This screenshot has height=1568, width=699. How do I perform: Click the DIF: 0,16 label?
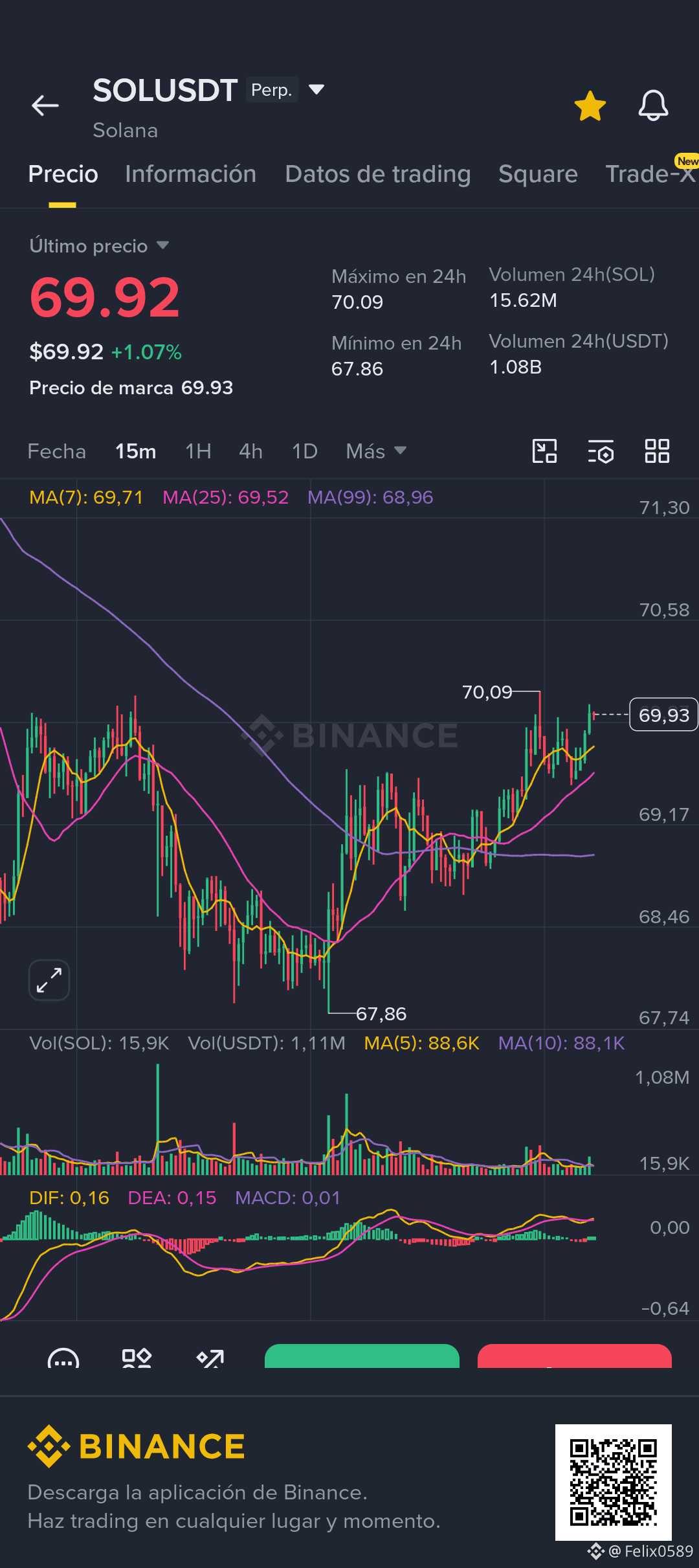[x=69, y=1198]
